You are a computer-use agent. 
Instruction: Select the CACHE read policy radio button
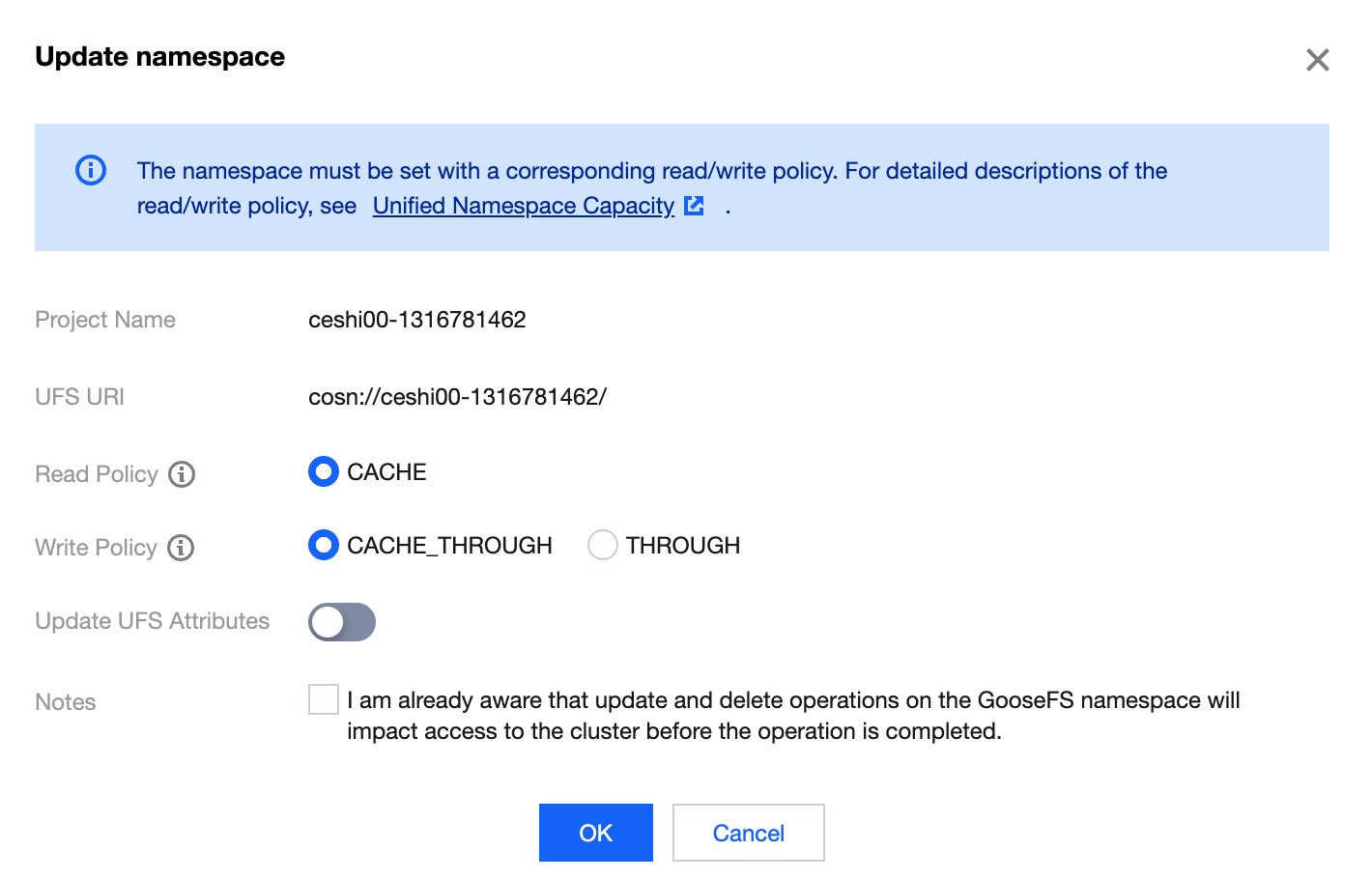(x=324, y=472)
